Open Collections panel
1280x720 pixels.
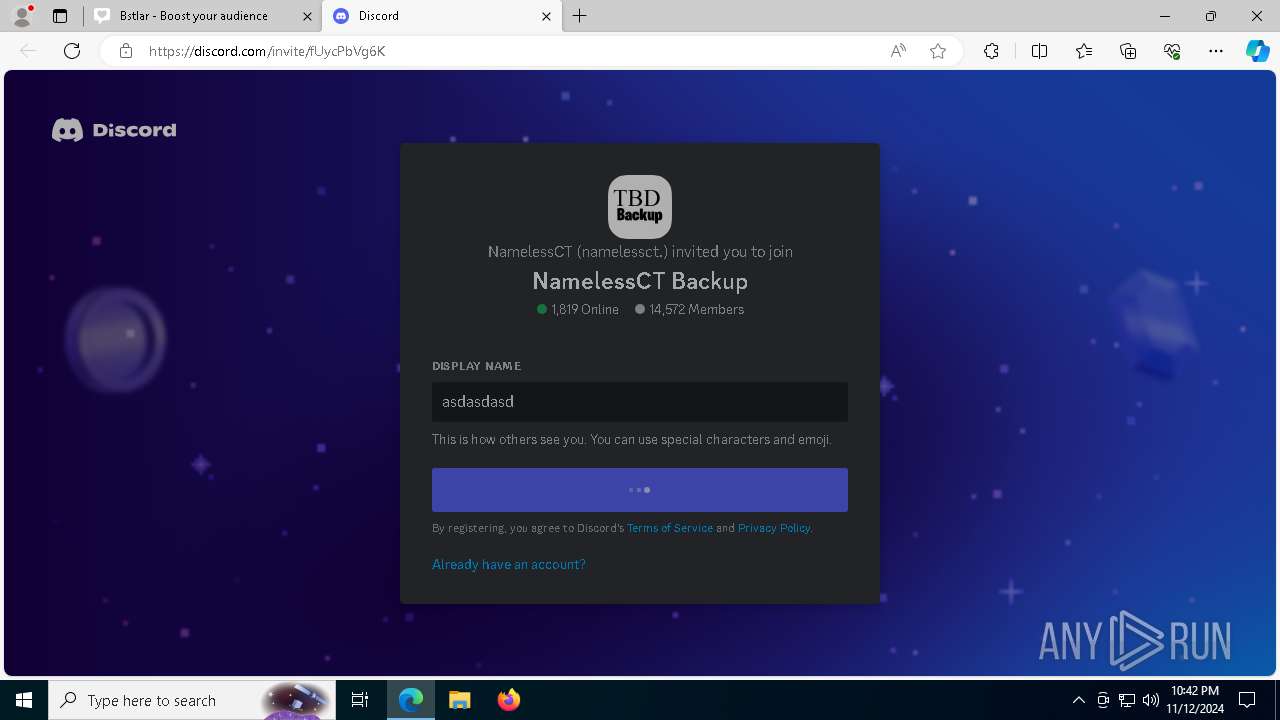click(1128, 51)
